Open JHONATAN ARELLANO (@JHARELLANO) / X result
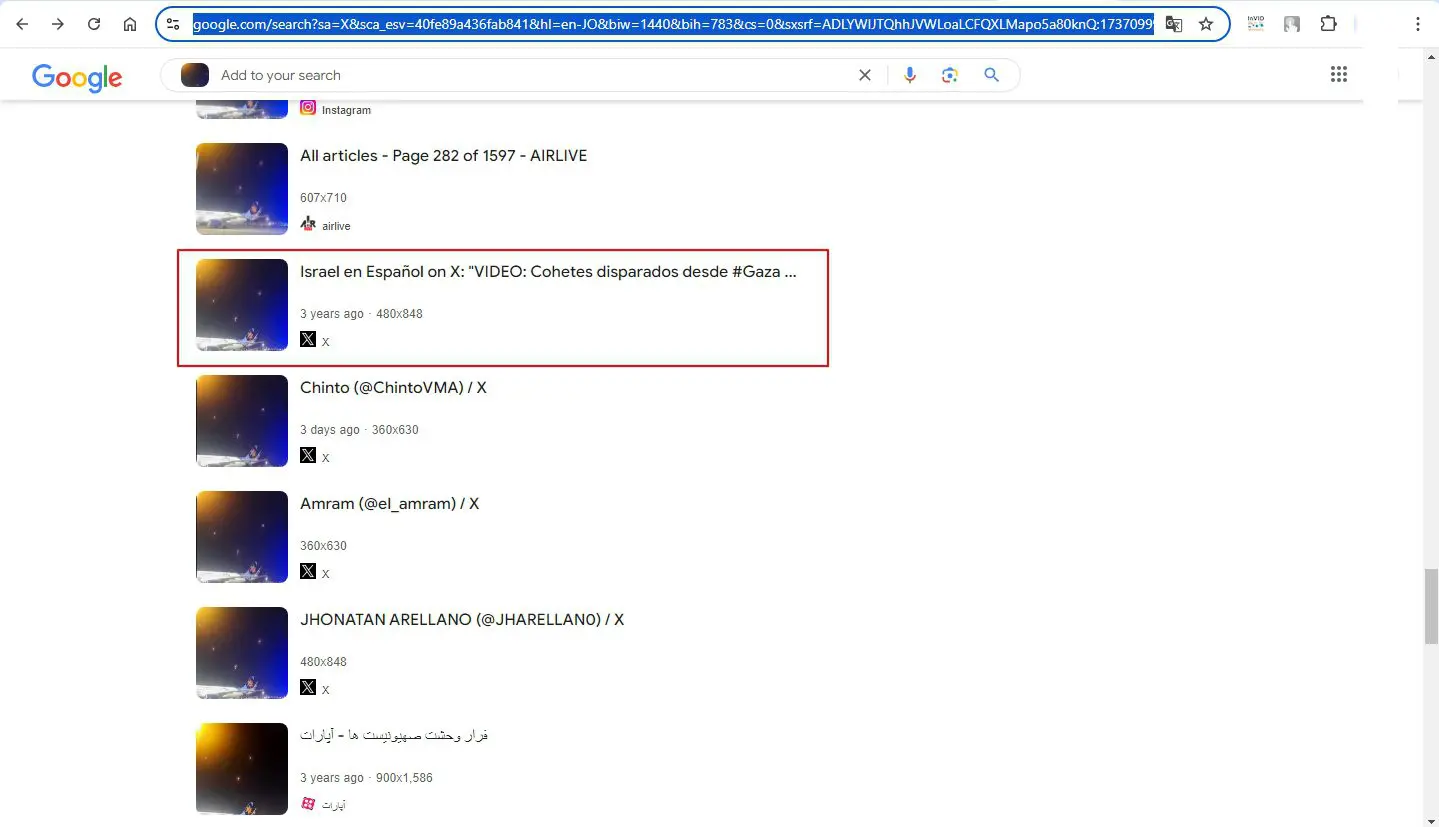Screen dimensions: 1439x827 [462, 620]
